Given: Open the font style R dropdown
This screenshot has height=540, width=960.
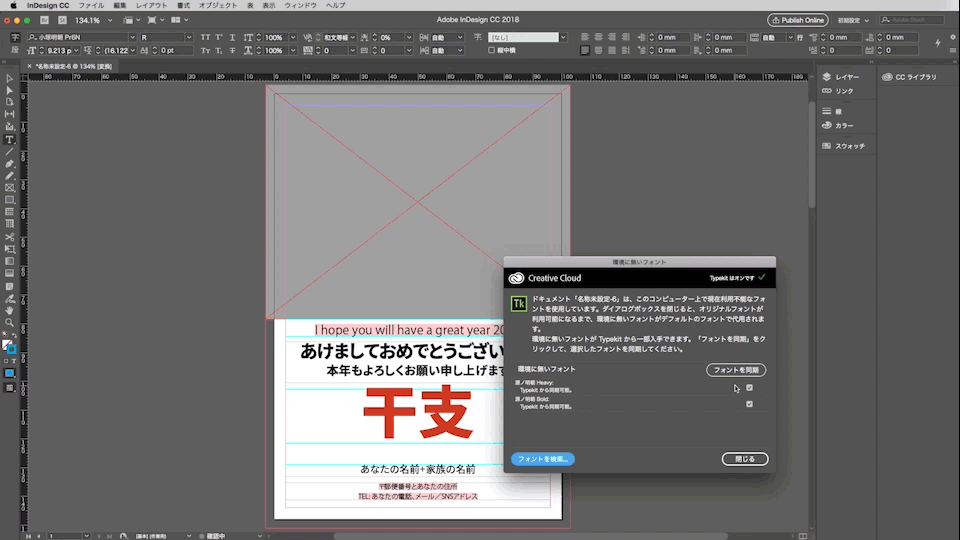Looking at the screenshot, I should click(x=189, y=37).
